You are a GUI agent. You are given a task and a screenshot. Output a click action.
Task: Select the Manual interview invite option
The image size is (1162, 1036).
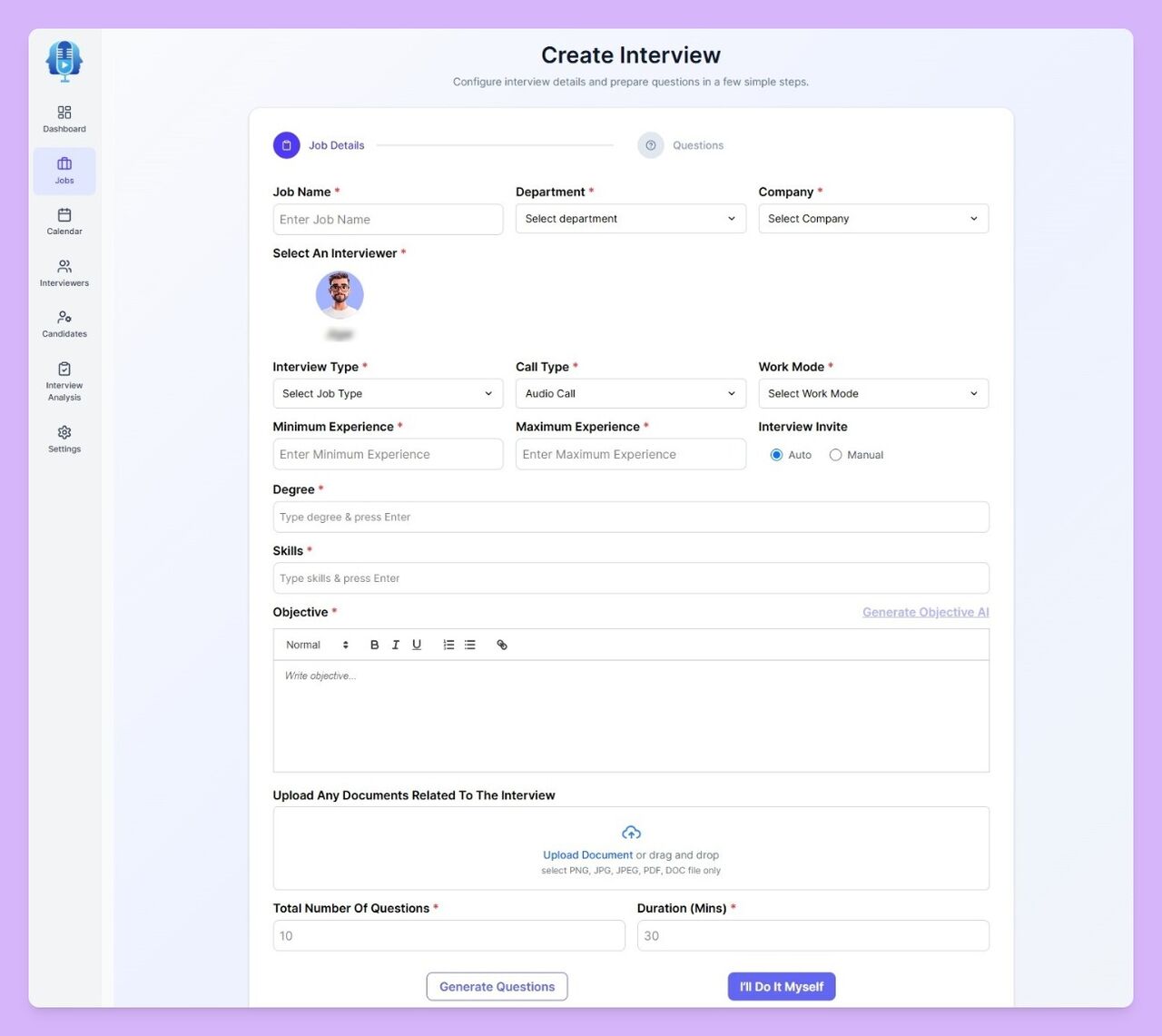[x=835, y=455]
